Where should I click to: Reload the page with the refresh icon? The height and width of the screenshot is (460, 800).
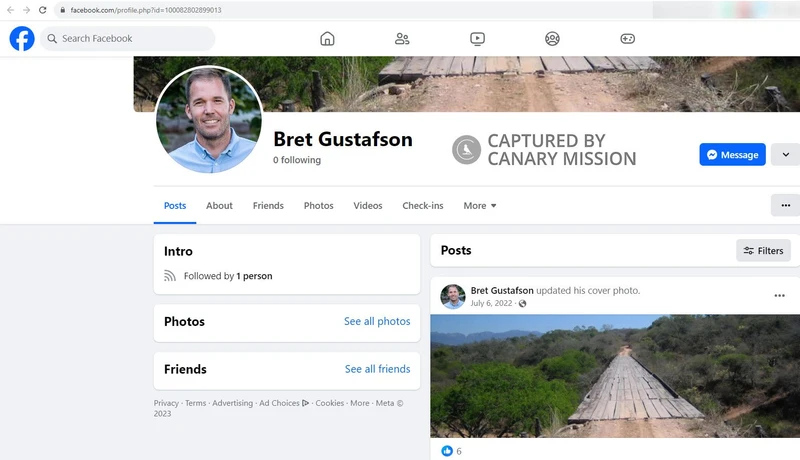43,10
